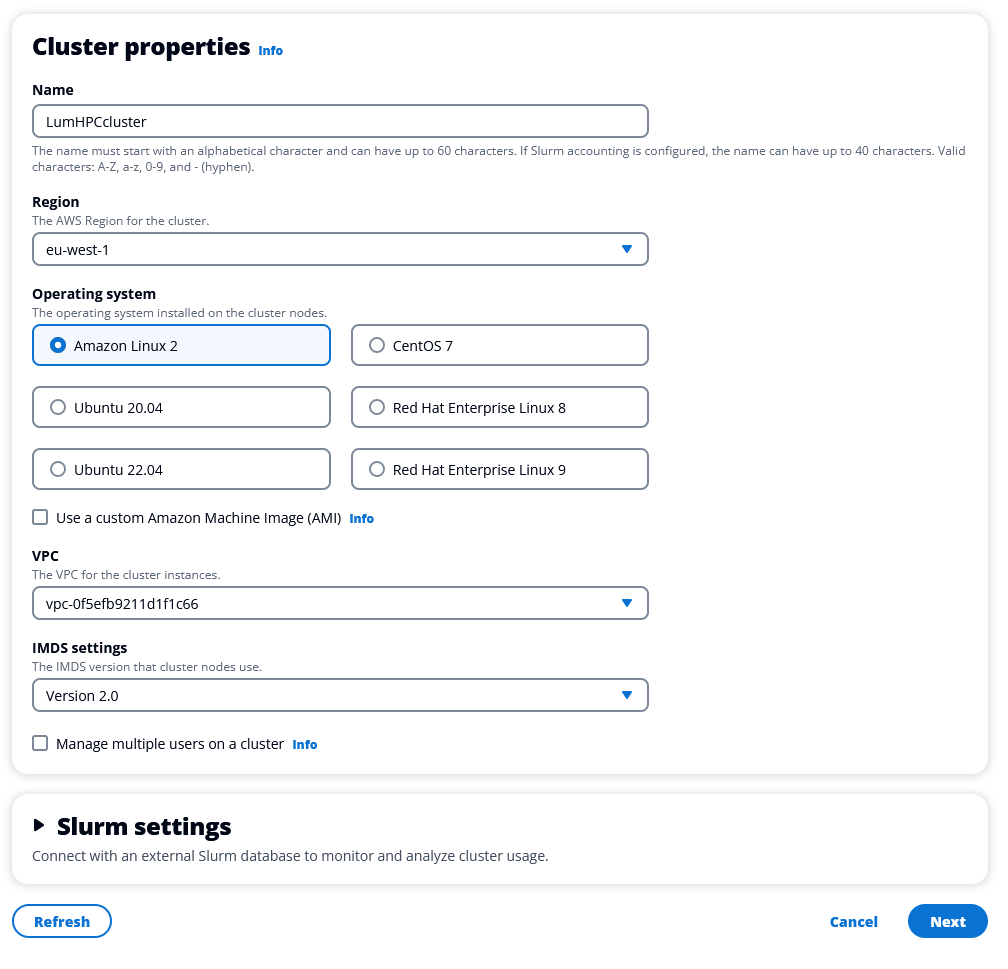Select Ubuntu 22.04 radio button
Viewport: 1008px width, 969px height.
pos(59,470)
